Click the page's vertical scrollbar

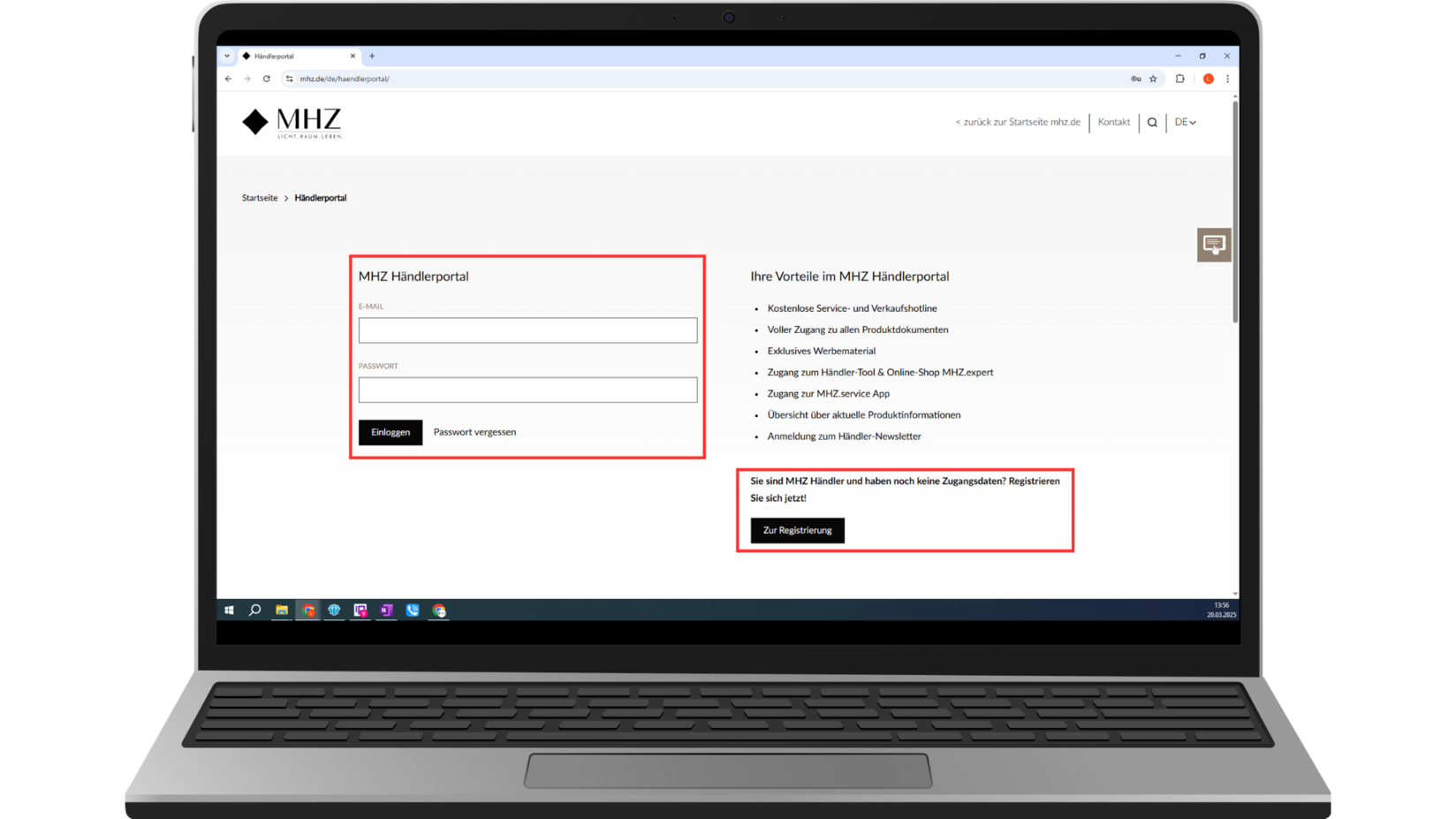pyautogui.click(x=1234, y=212)
